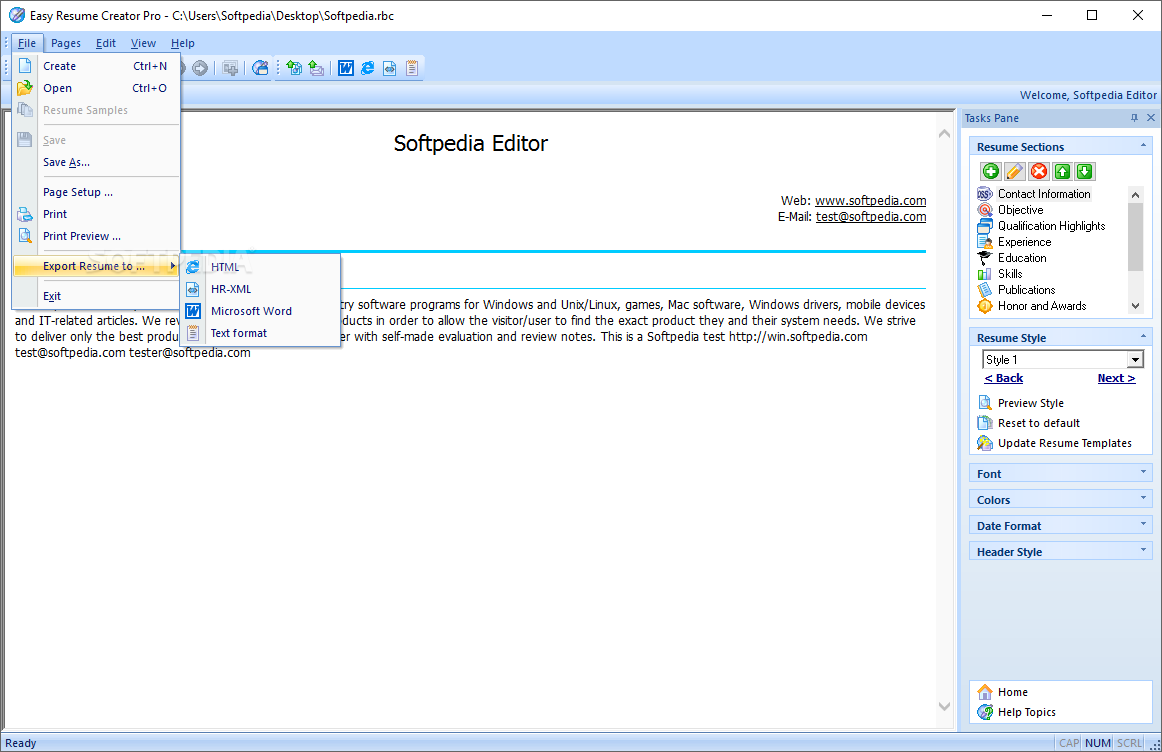Click the test@softpedia.com email link

[x=871, y=217]
